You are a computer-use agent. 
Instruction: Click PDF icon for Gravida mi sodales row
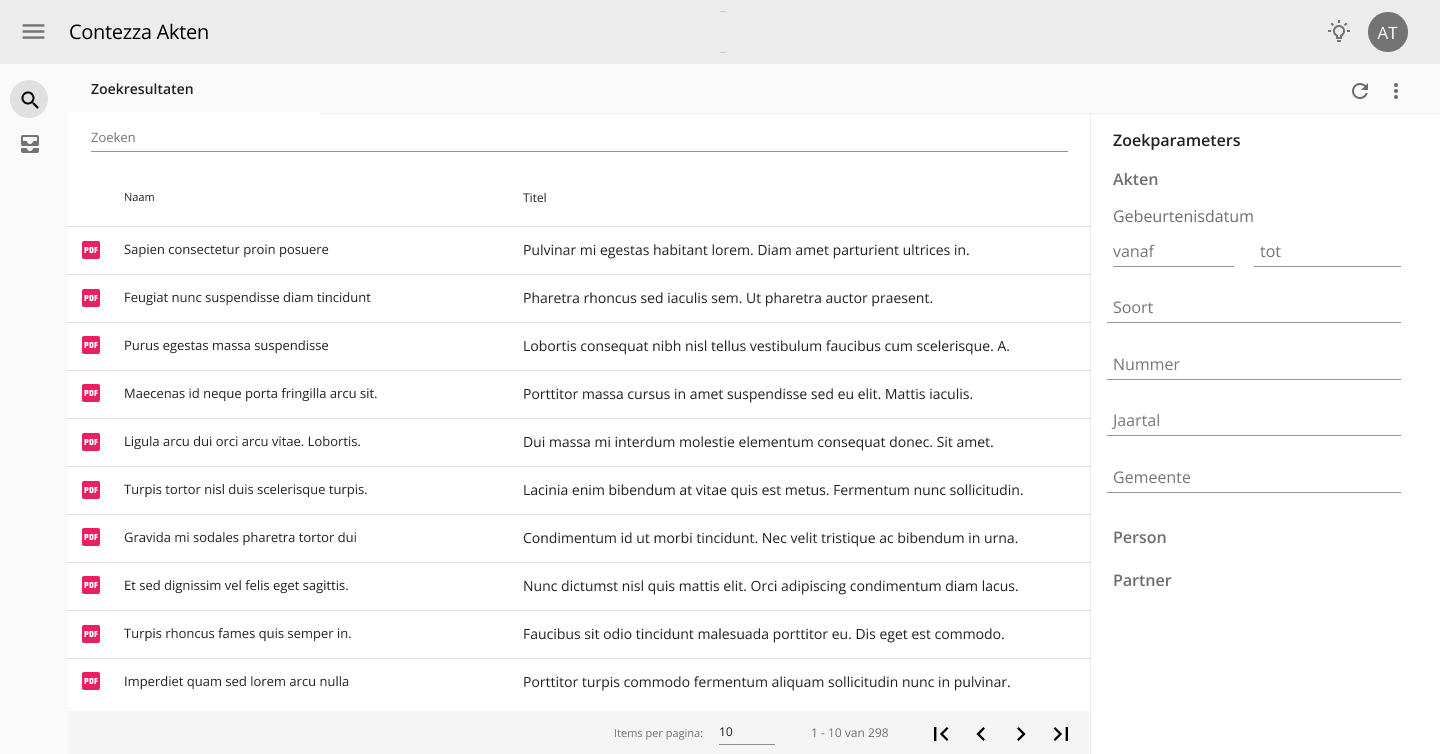[91, 538]
